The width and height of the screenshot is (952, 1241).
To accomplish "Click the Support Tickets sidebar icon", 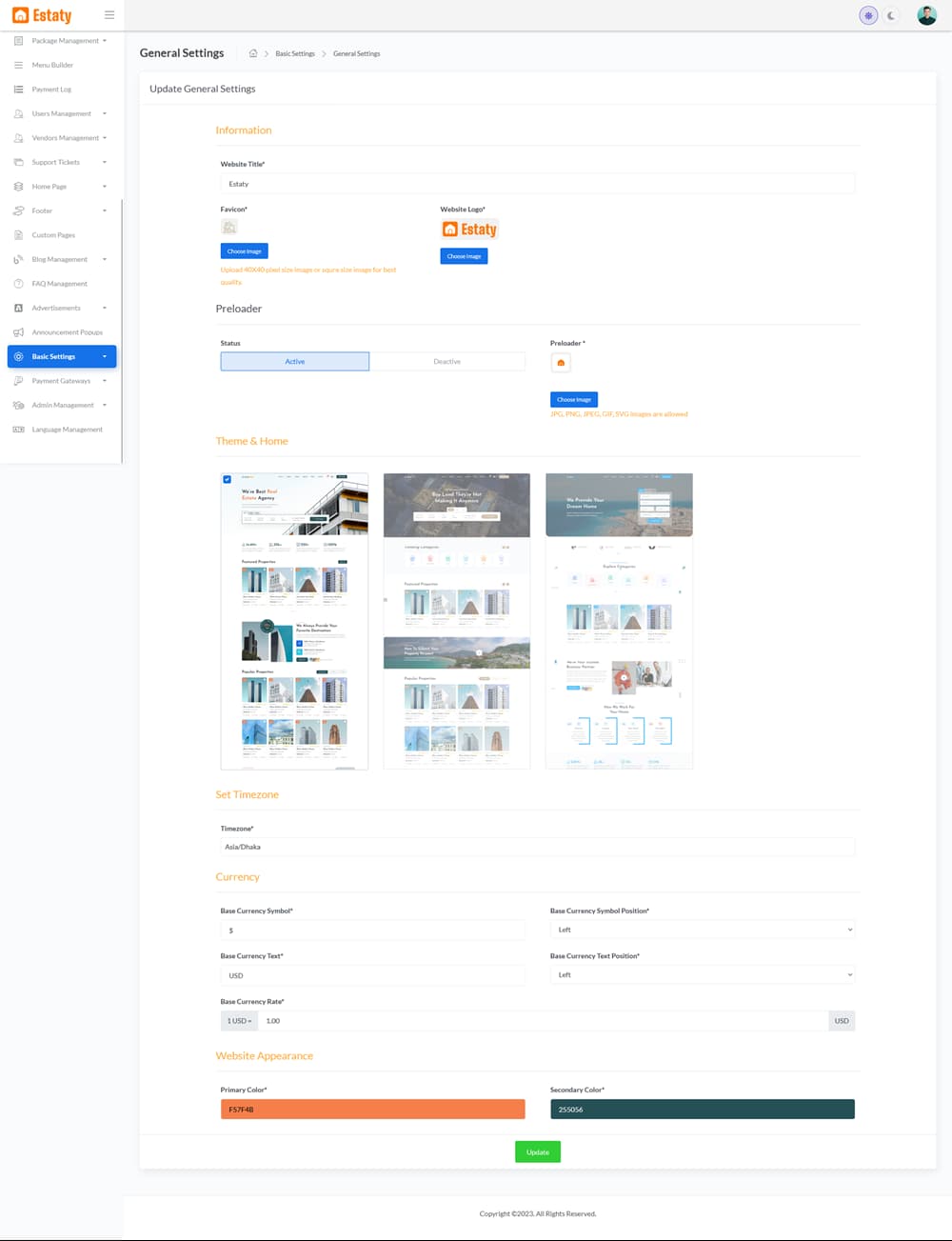I will coord(18,162).
